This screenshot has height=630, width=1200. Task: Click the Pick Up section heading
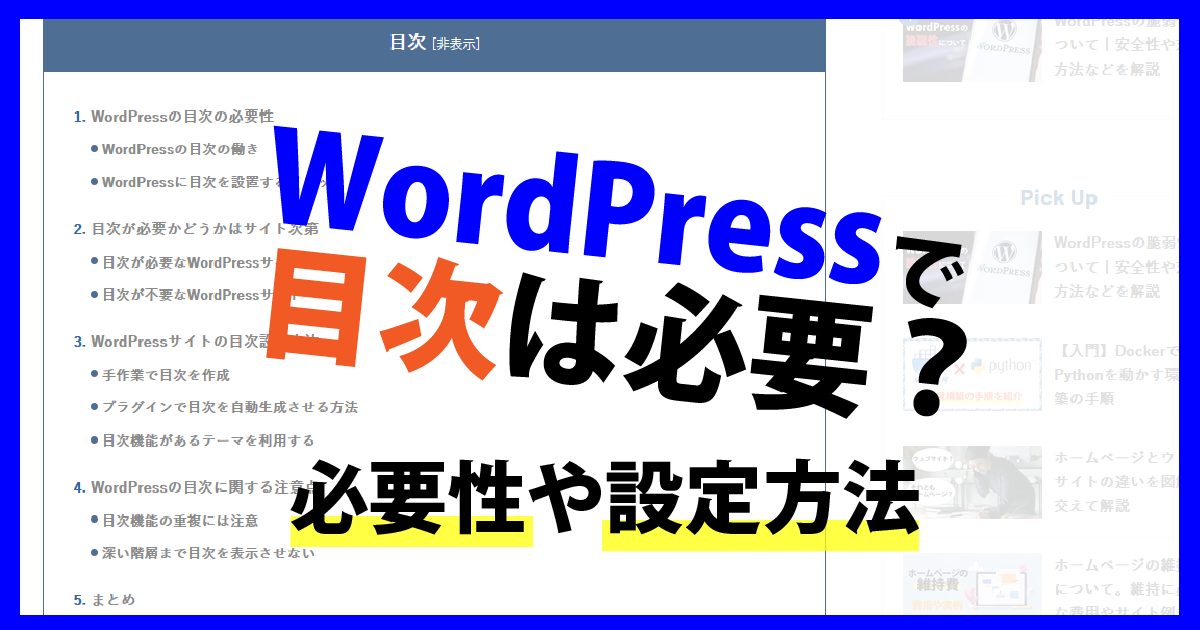coord(1058,198)
